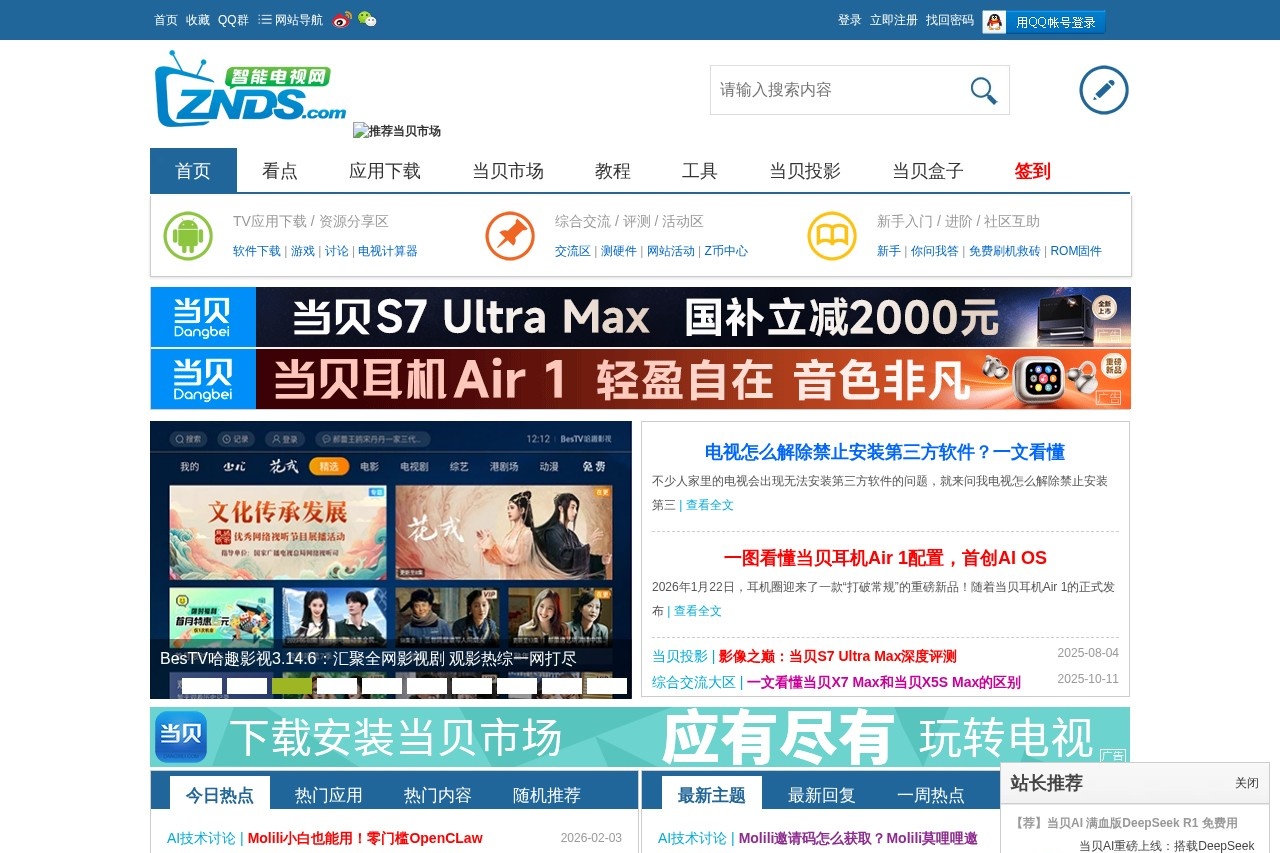Image resolution: width=1280 pixels, height=853 pixels.
Task: Select the 今日热点 tab
Action: [220, 795]
